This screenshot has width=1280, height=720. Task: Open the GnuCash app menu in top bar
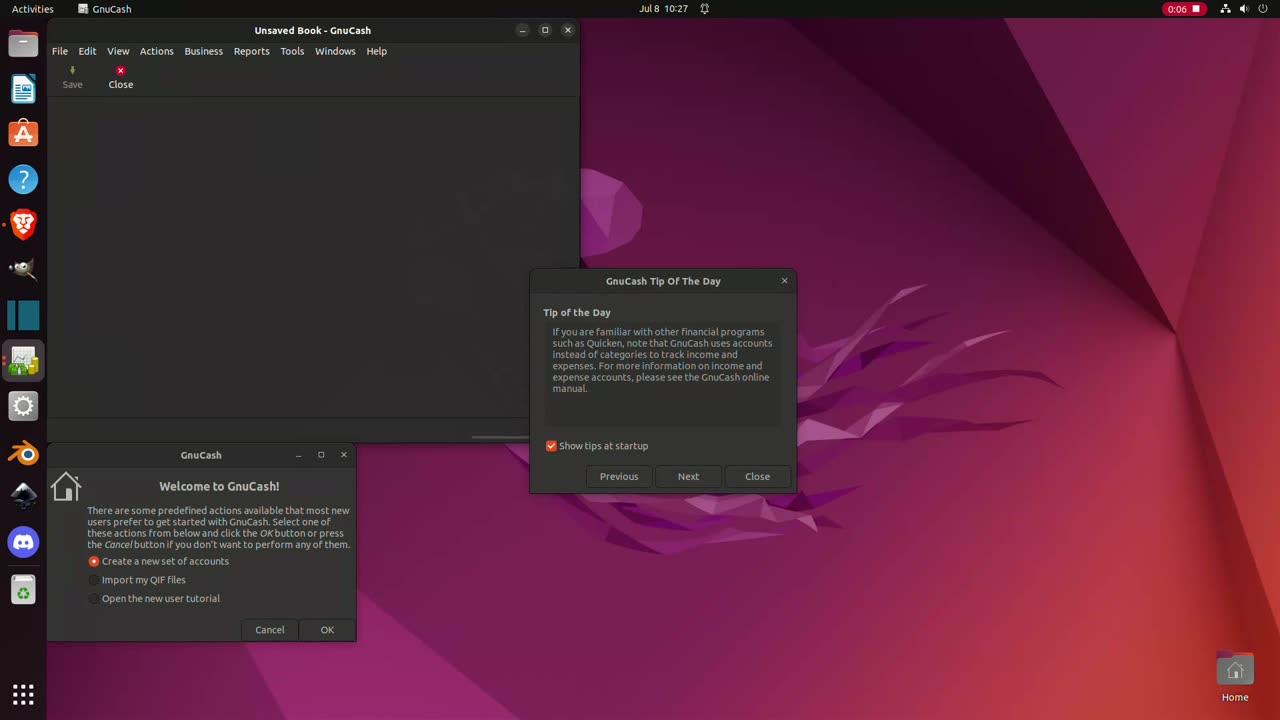(103, 9)
